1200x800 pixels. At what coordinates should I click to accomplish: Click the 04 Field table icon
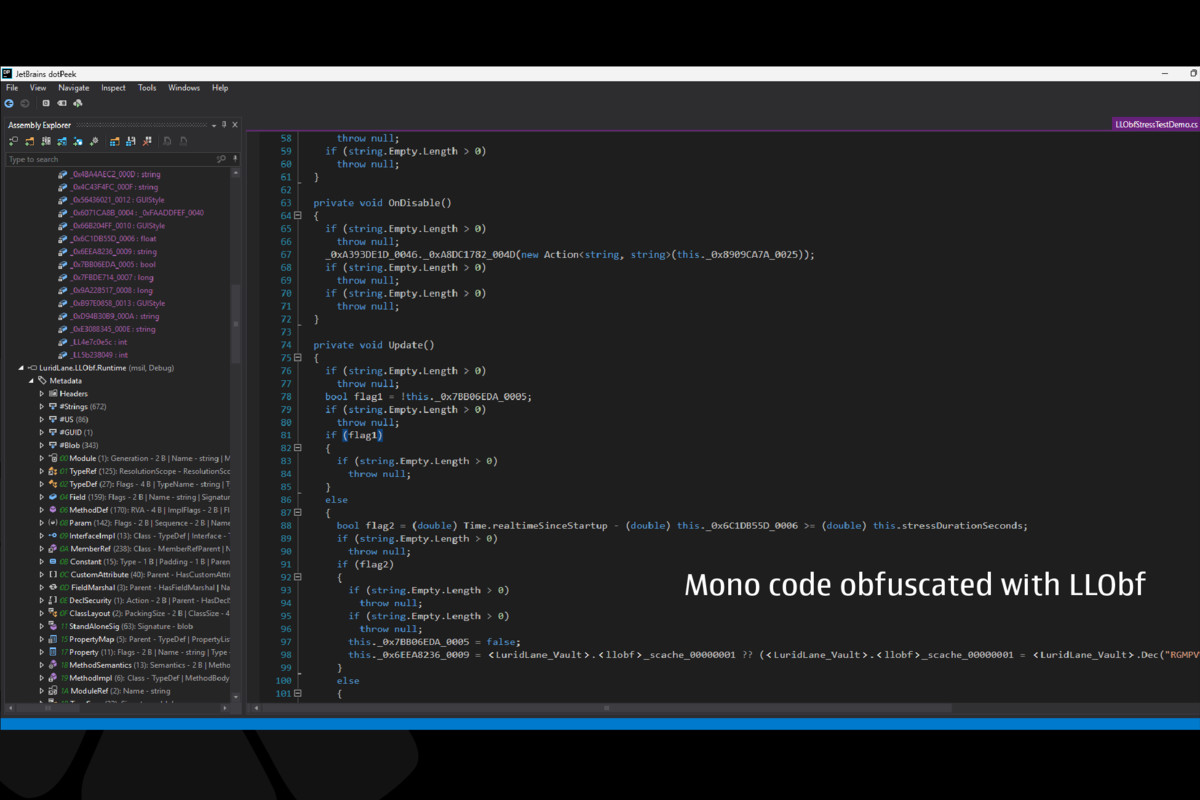(x=52, y=497)
